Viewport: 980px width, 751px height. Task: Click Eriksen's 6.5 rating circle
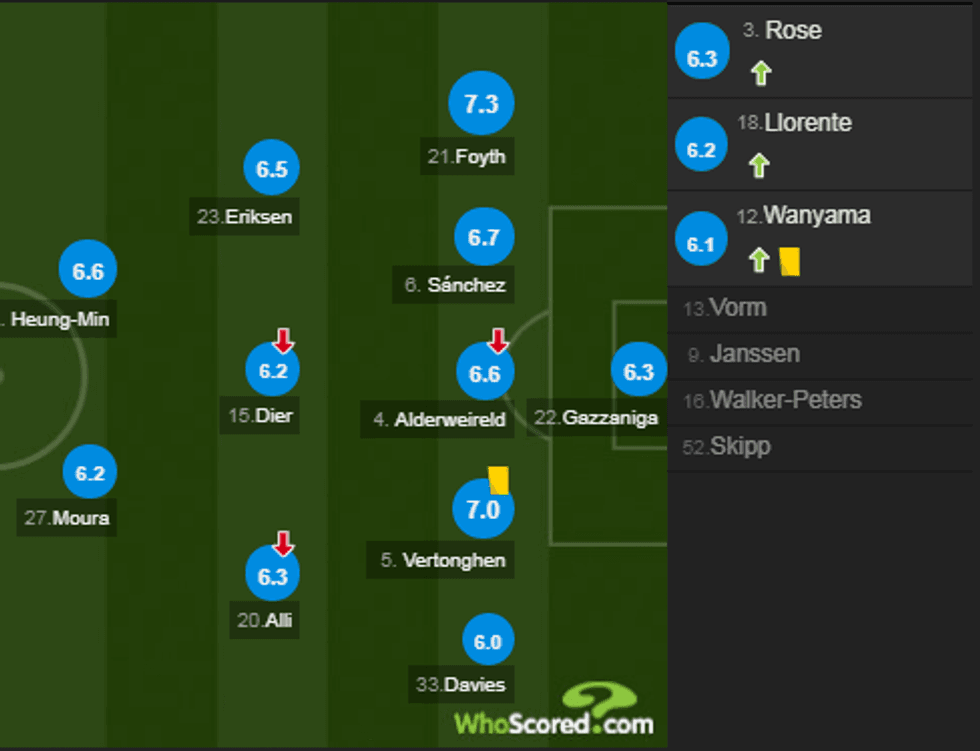point(270,168)
